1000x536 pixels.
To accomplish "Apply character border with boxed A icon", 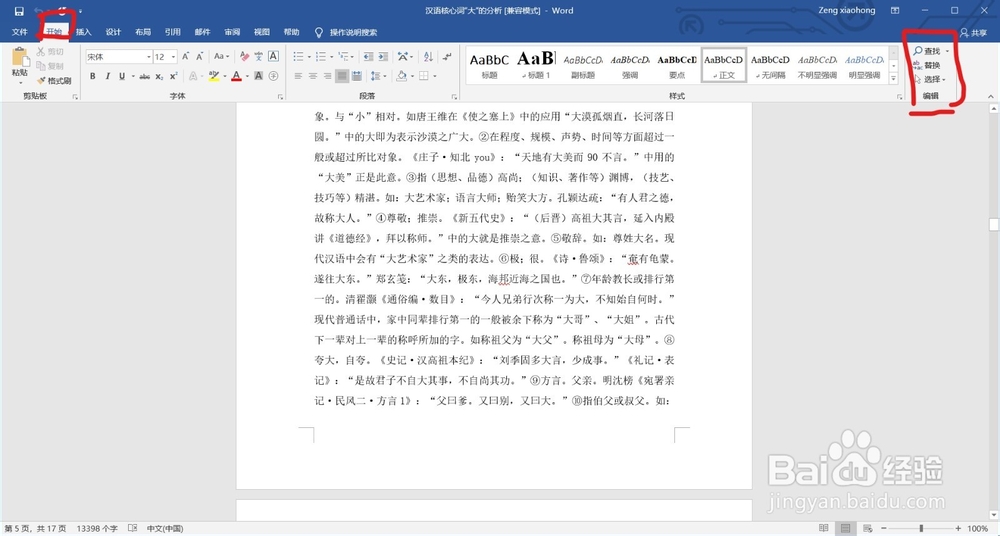I will [273, 56].
